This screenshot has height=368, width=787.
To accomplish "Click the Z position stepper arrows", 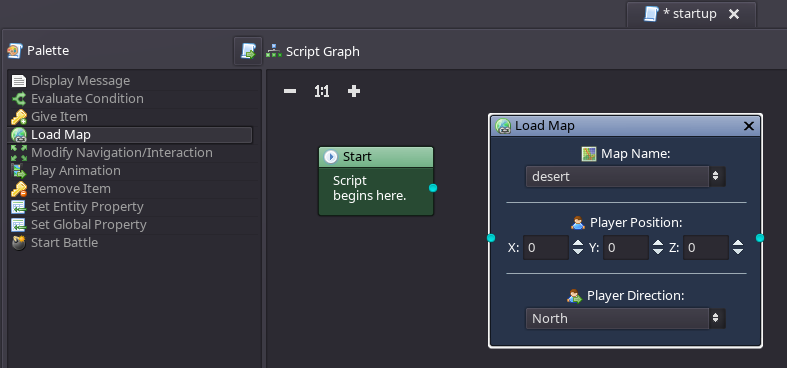I will click(738, 248).
